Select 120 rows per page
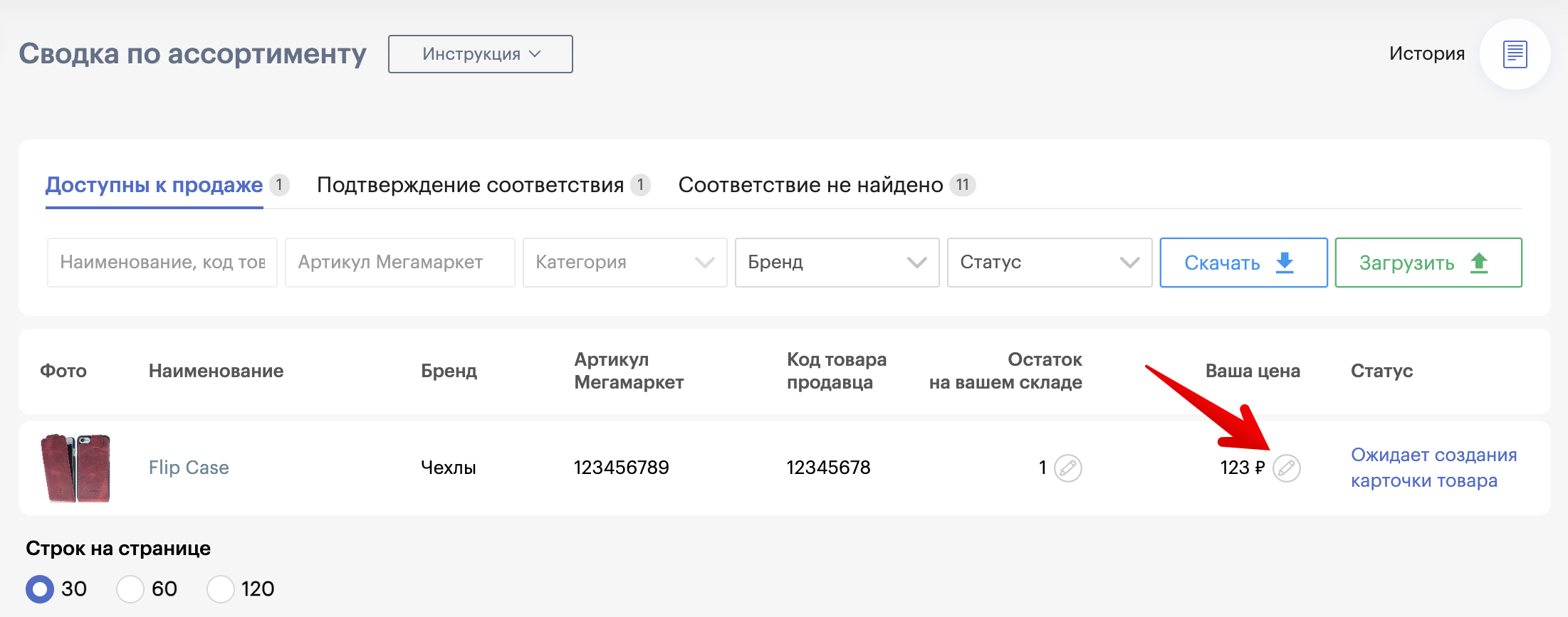 (221, 589)
